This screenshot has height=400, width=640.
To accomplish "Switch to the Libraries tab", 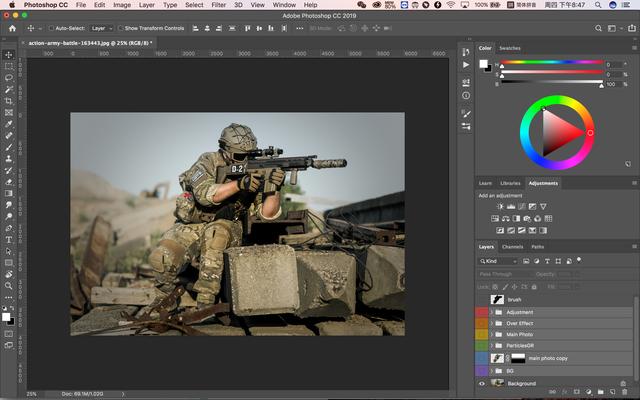I will 510,183.
